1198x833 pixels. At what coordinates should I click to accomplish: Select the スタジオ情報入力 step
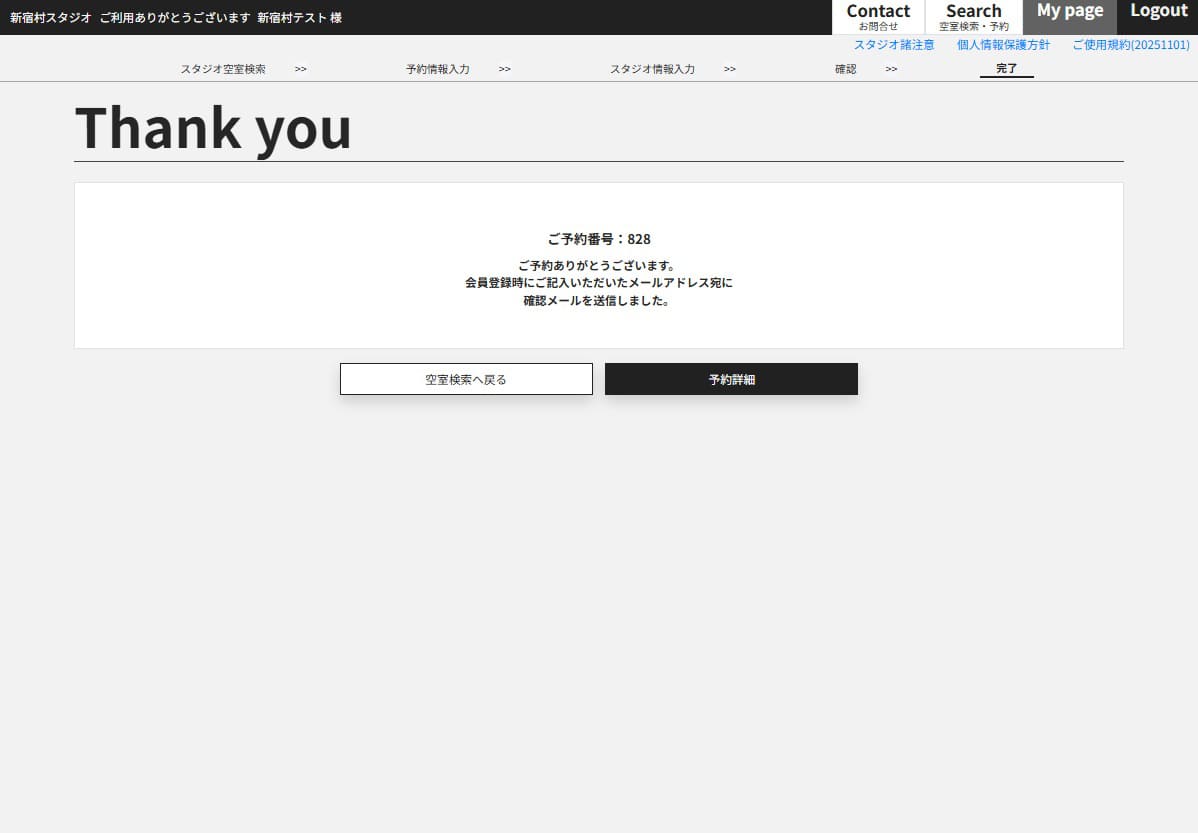652,69
